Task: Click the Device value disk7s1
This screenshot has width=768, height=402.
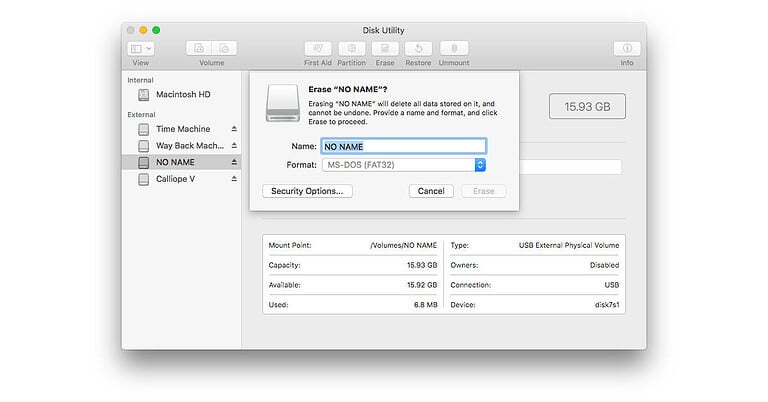Action: (x=607, y=305)
